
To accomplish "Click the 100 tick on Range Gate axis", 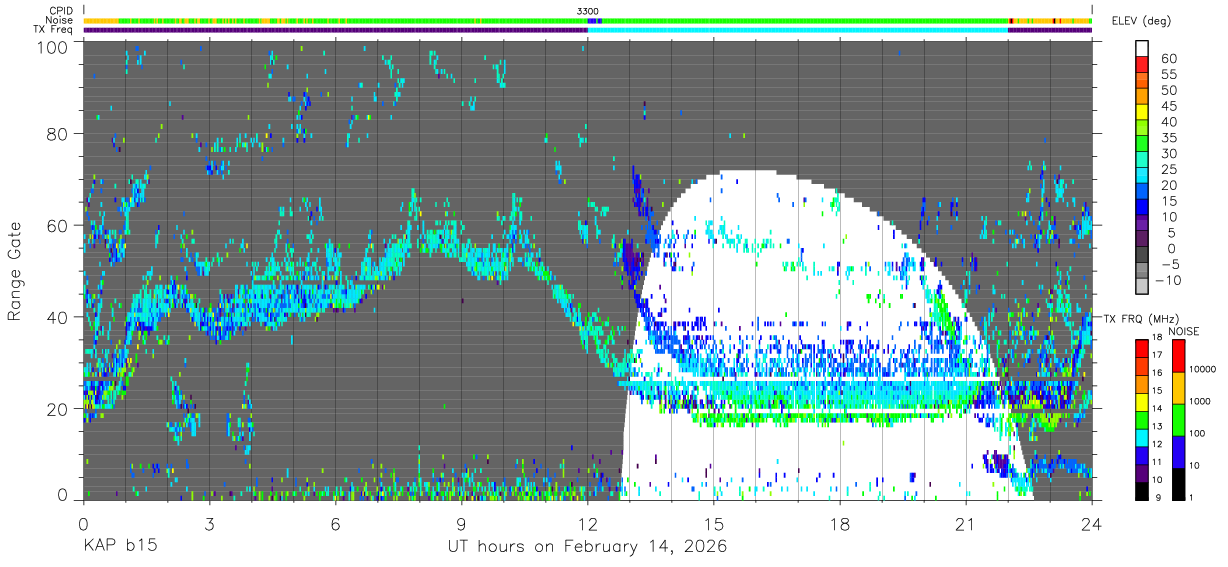I will tap(52, 47).
